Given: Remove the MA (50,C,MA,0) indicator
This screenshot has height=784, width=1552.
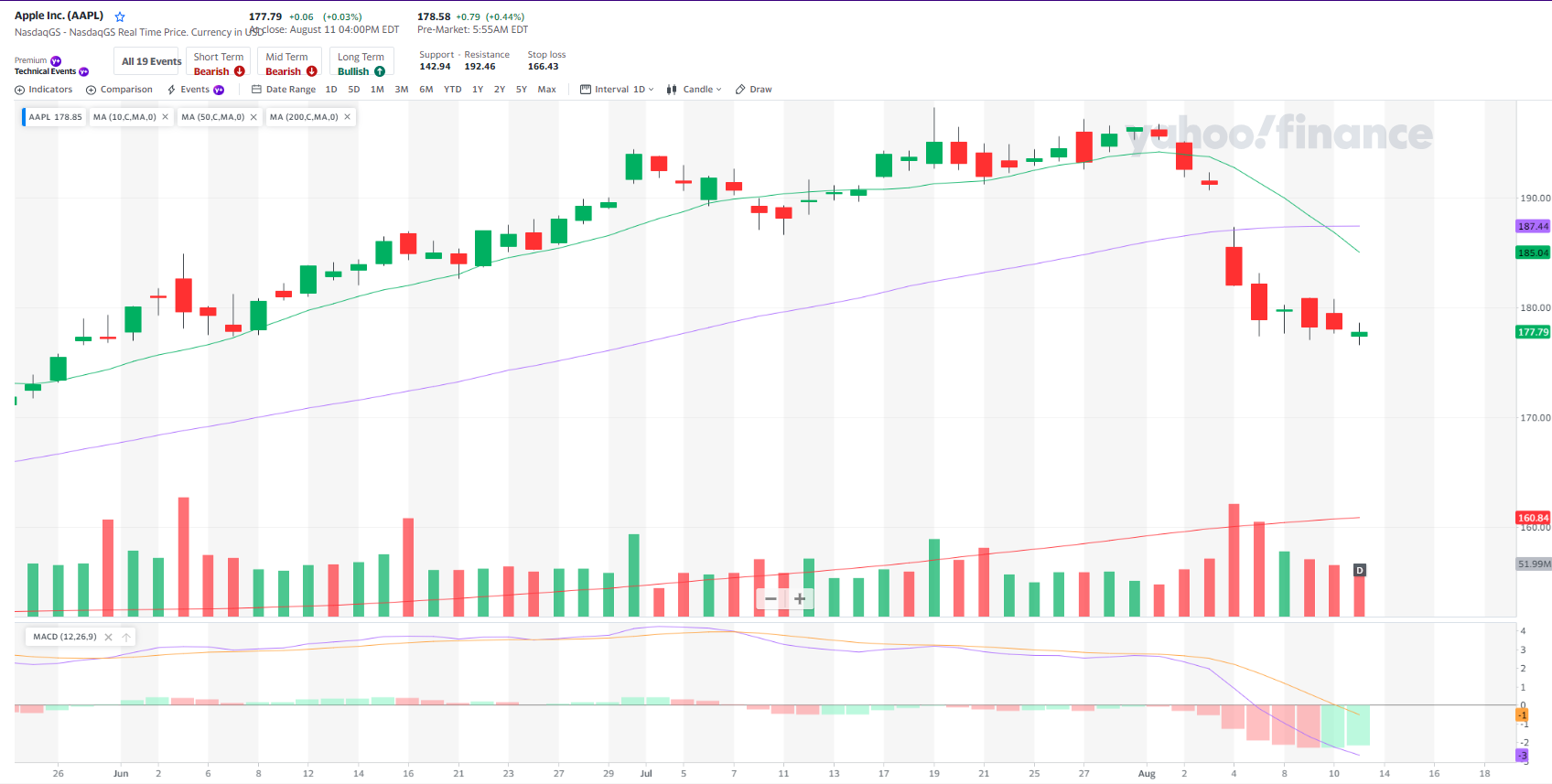Looking at the screenshot, I should pyautogui.click(x=253, y=117).
